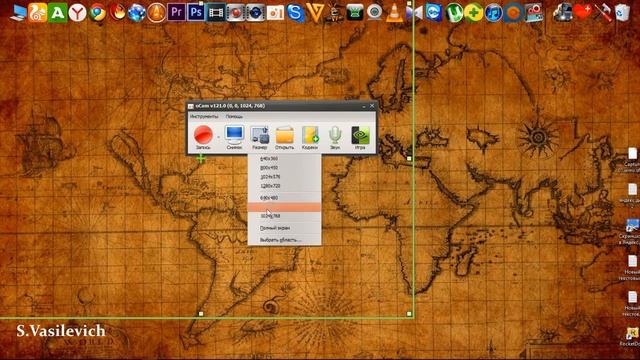Open the orange circular A dock icon

click(x=156, y=13)
